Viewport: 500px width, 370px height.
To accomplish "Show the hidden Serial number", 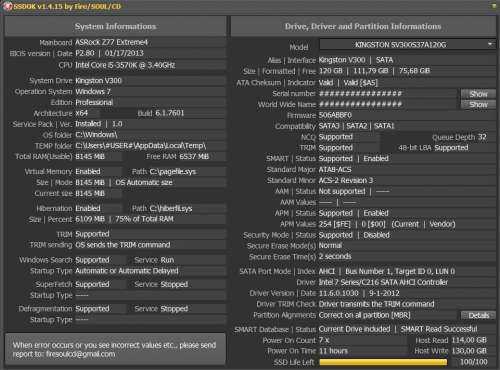I will point(478,94).
